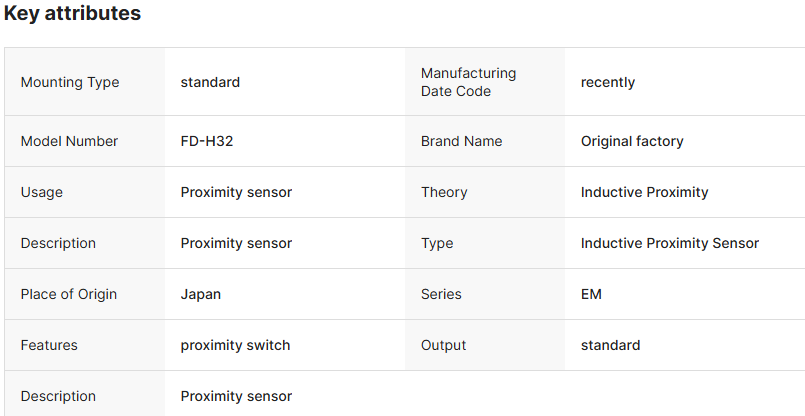Click the Model Number label

click(x=69, y=141)
